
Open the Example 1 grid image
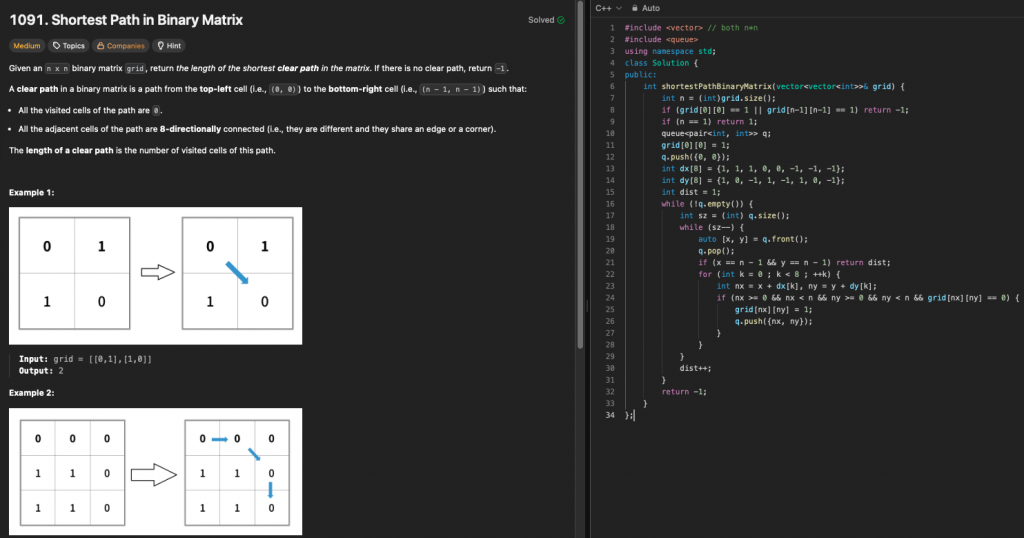pos(155,276)
